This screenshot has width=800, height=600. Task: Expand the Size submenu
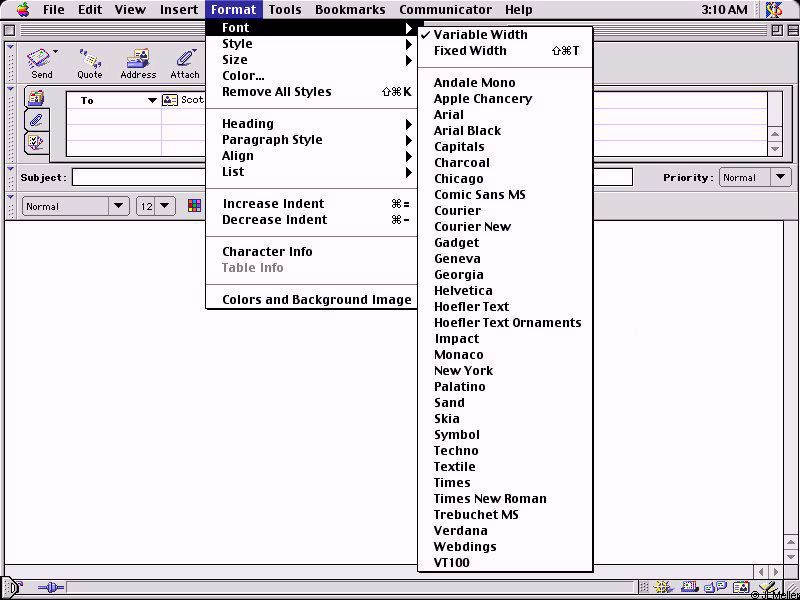(x=311, y=60)
